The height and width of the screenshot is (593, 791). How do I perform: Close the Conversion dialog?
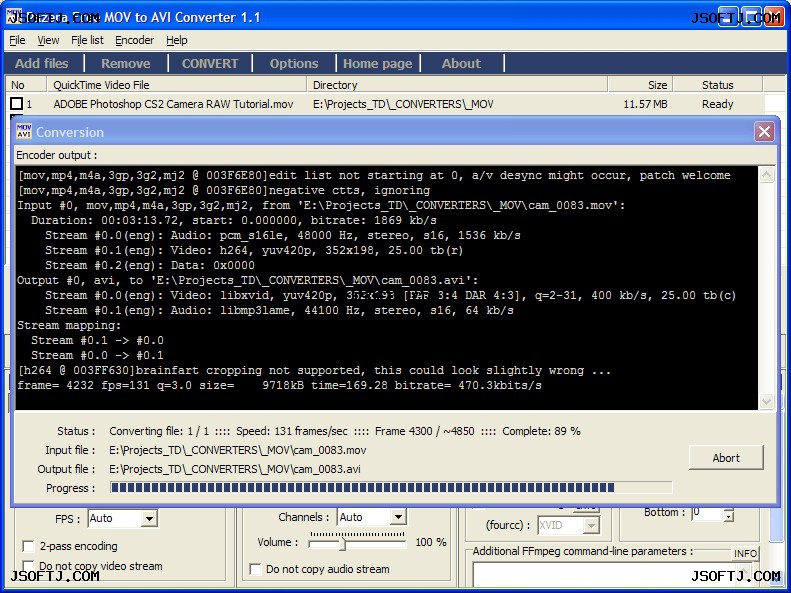coord(764,132)
